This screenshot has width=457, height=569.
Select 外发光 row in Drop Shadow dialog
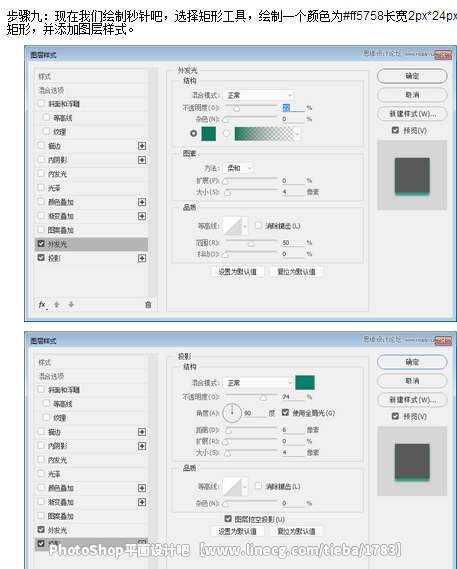[91, 530]
